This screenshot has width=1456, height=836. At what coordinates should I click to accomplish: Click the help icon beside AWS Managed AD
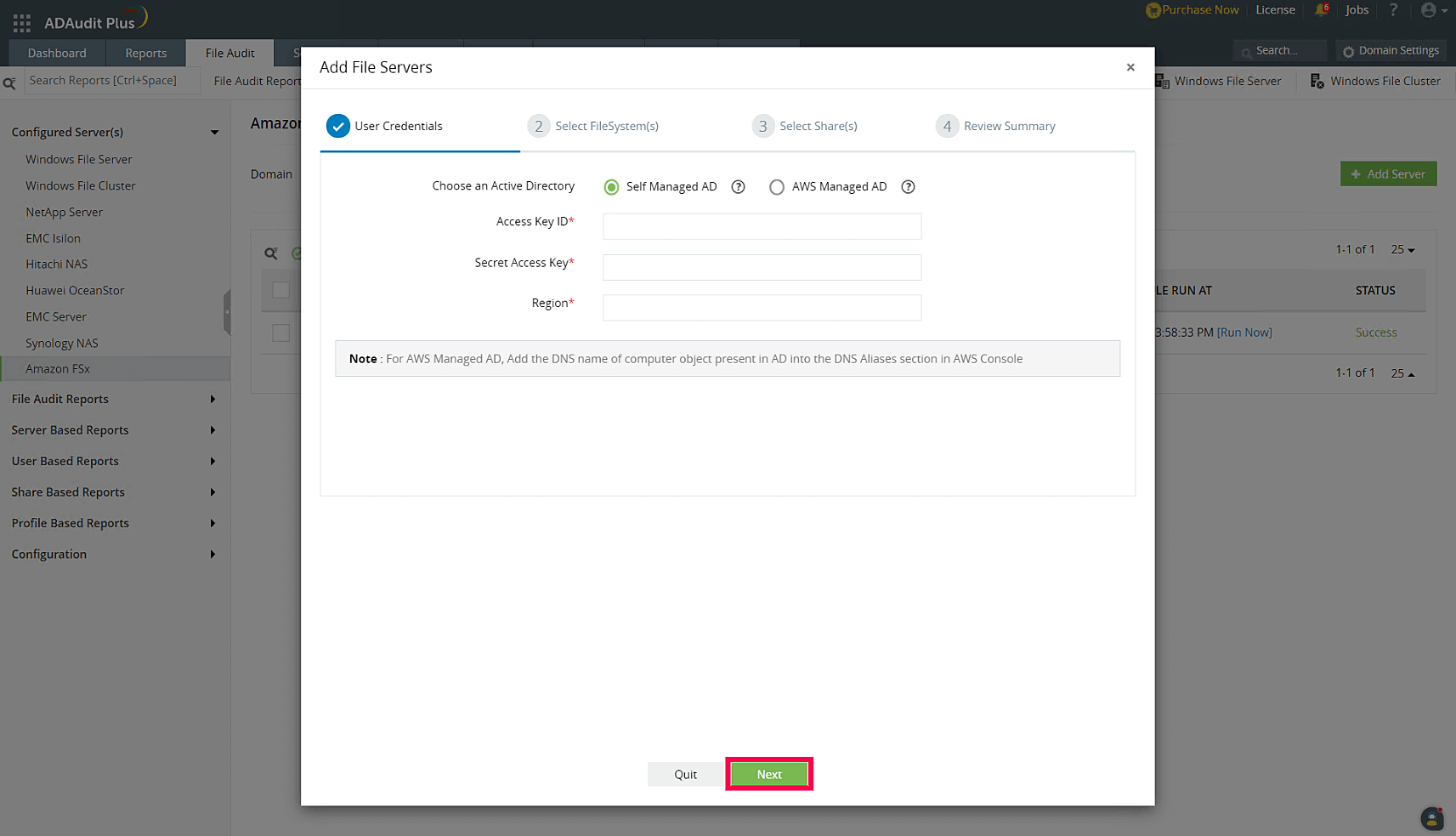908,186
